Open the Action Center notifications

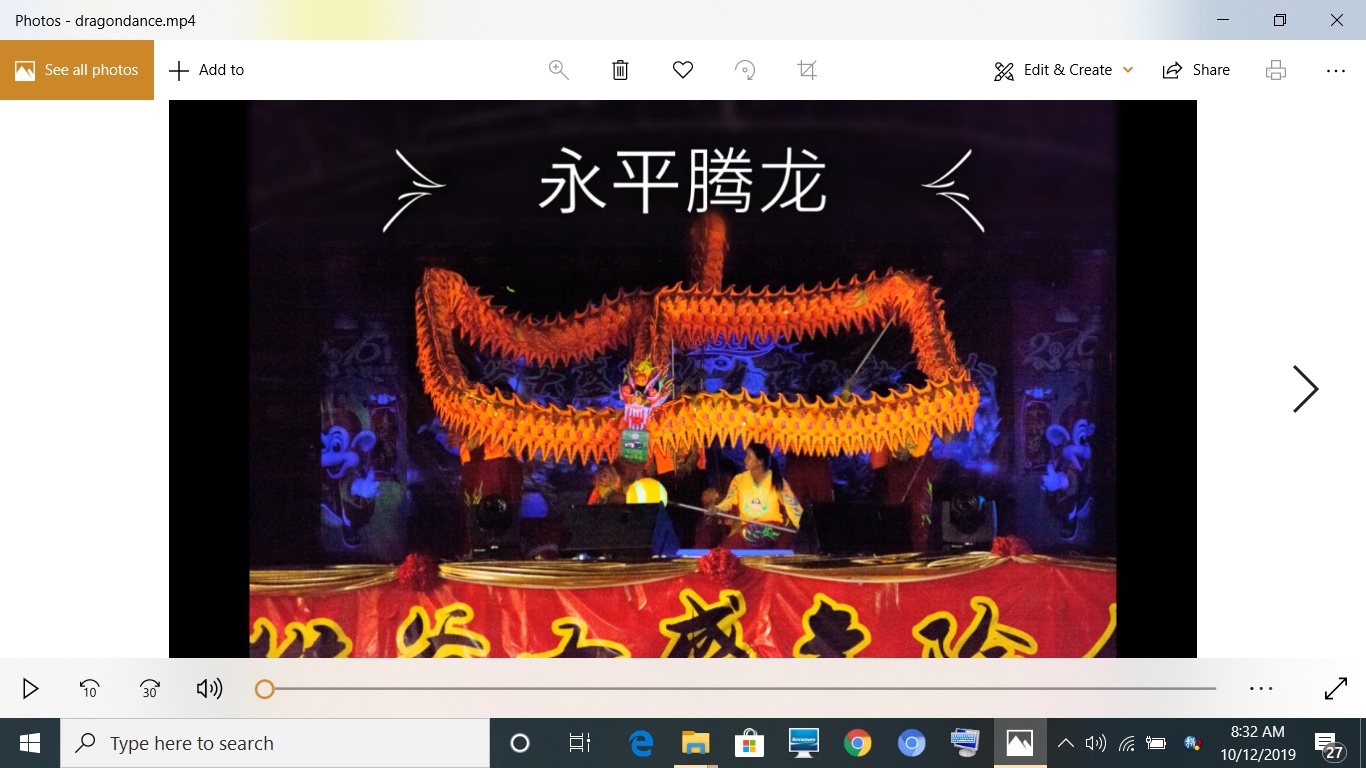(x=1329, y=745)
